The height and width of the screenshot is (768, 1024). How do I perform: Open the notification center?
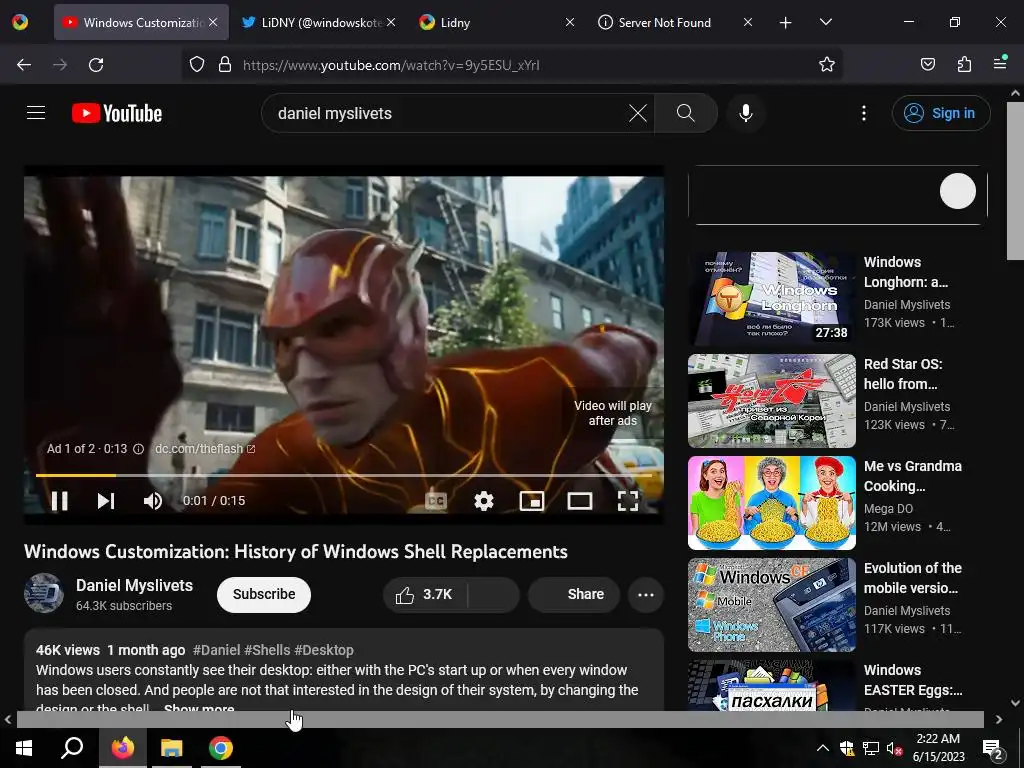tap(993, 748)
